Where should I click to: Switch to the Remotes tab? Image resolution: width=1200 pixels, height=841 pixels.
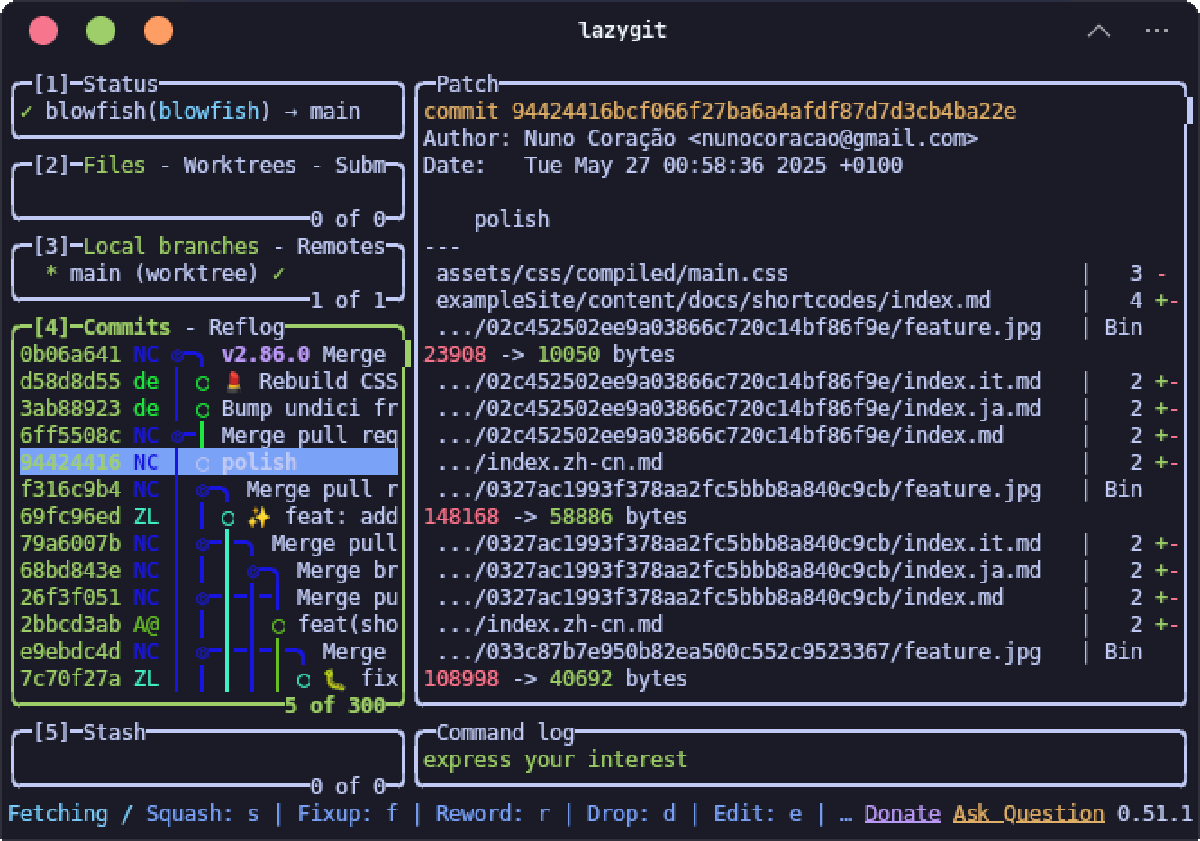pyautogui.click(x=340, y=246)
